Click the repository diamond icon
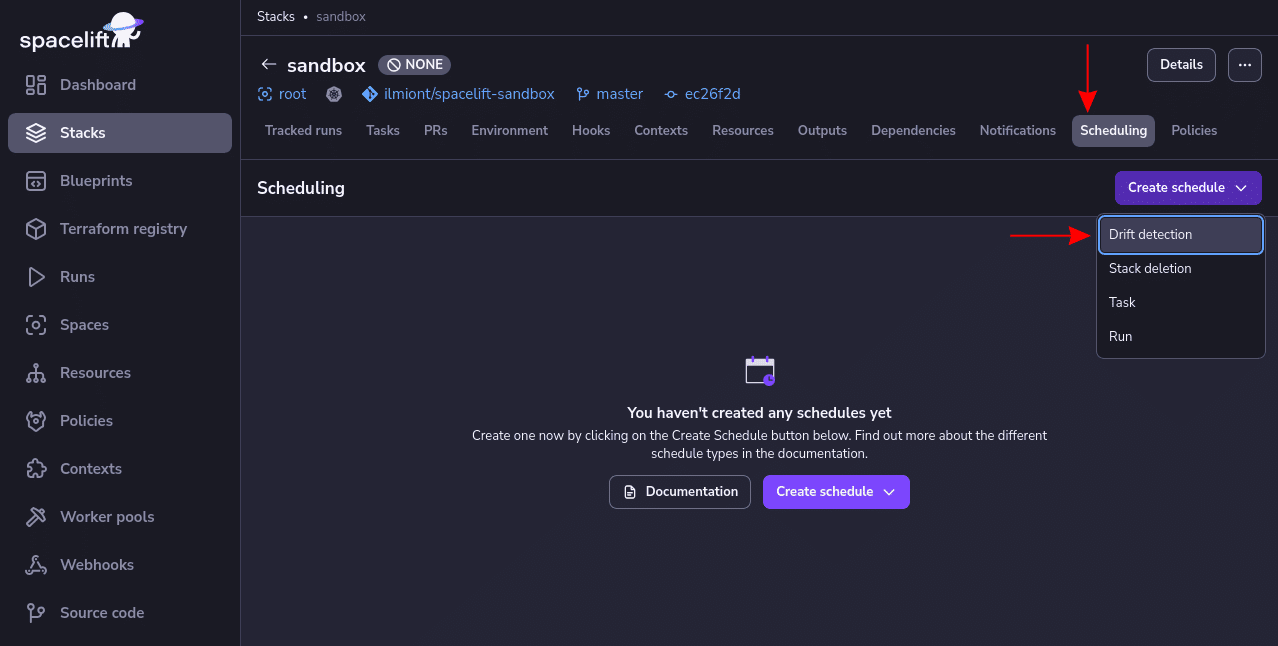Viewport: 1278px width, 646px height. point(369,94)
